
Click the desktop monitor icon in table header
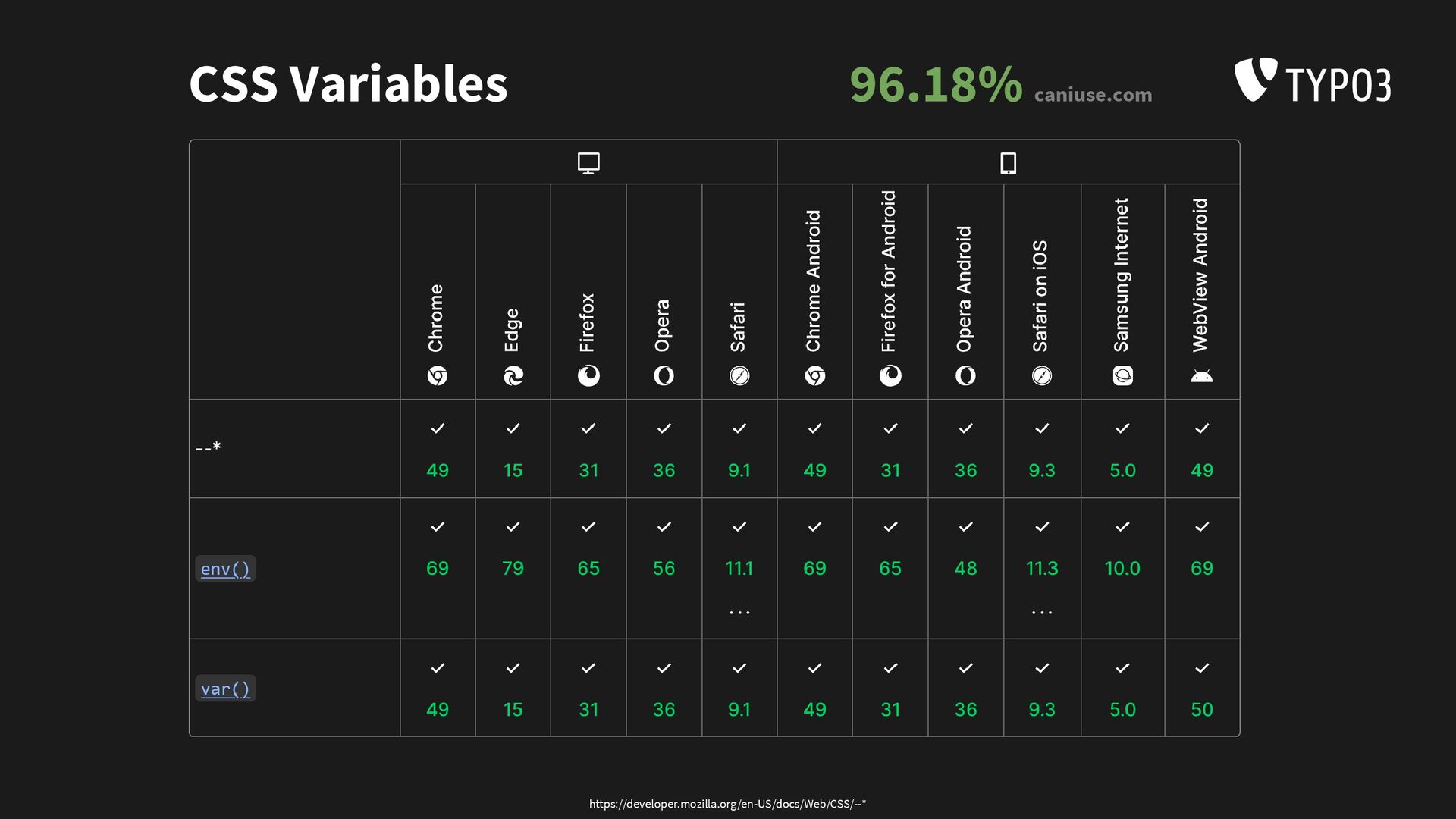(588, 163)
